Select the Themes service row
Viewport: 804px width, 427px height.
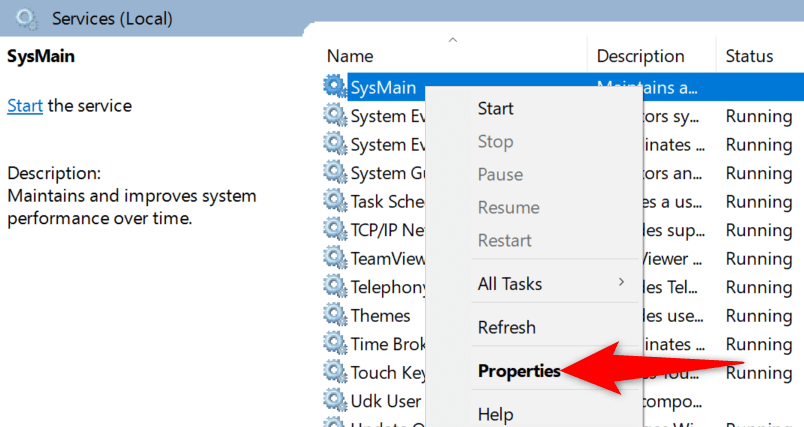(x=381, y=316)
